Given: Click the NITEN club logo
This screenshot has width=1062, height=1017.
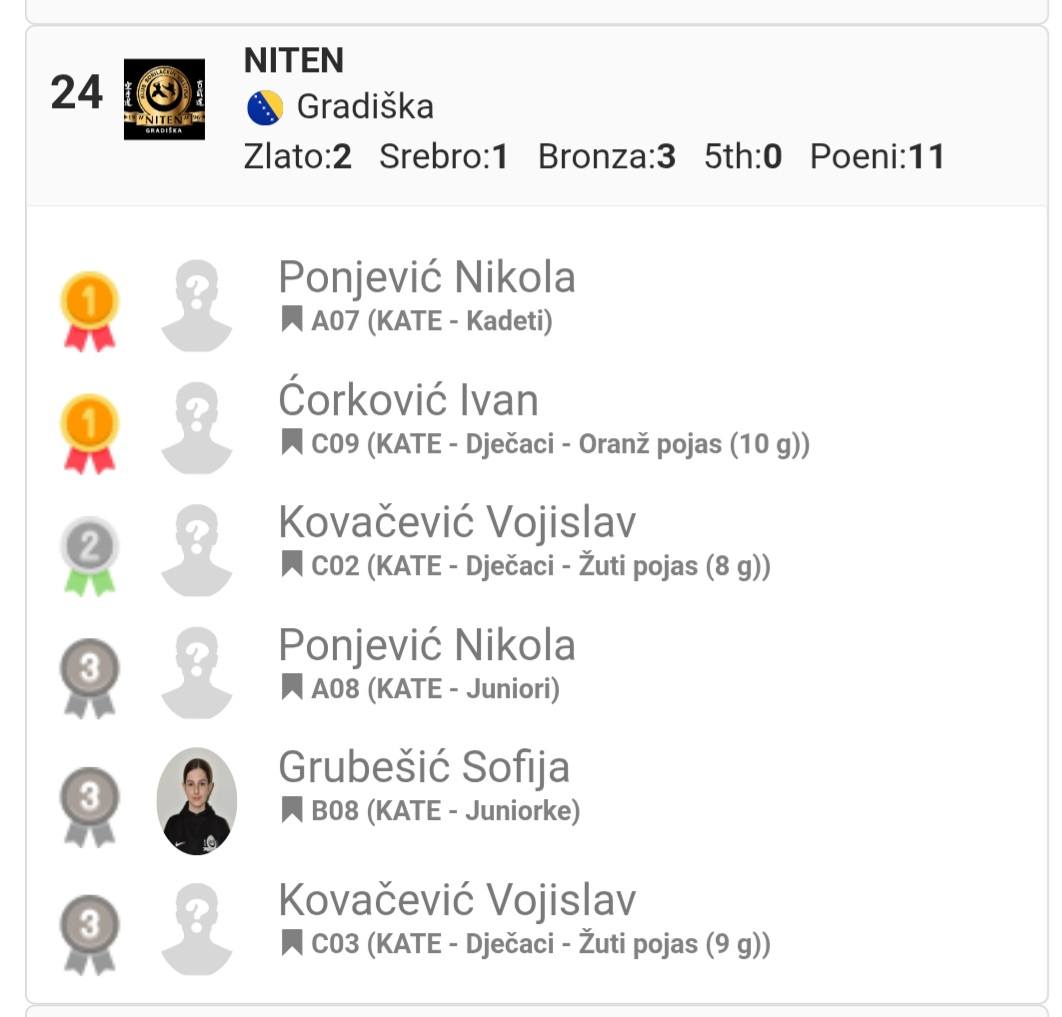Looking at the screenshot, I should click(x=164, y=99).
